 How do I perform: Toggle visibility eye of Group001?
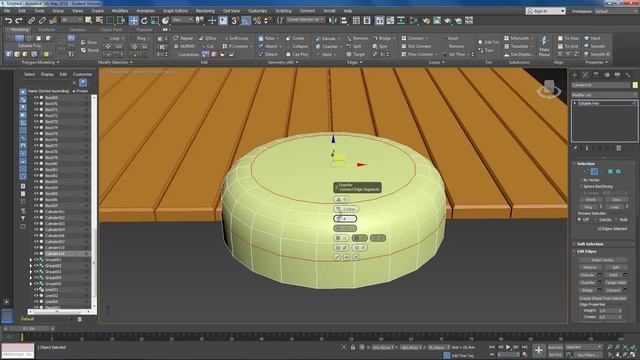click(36, 260)
